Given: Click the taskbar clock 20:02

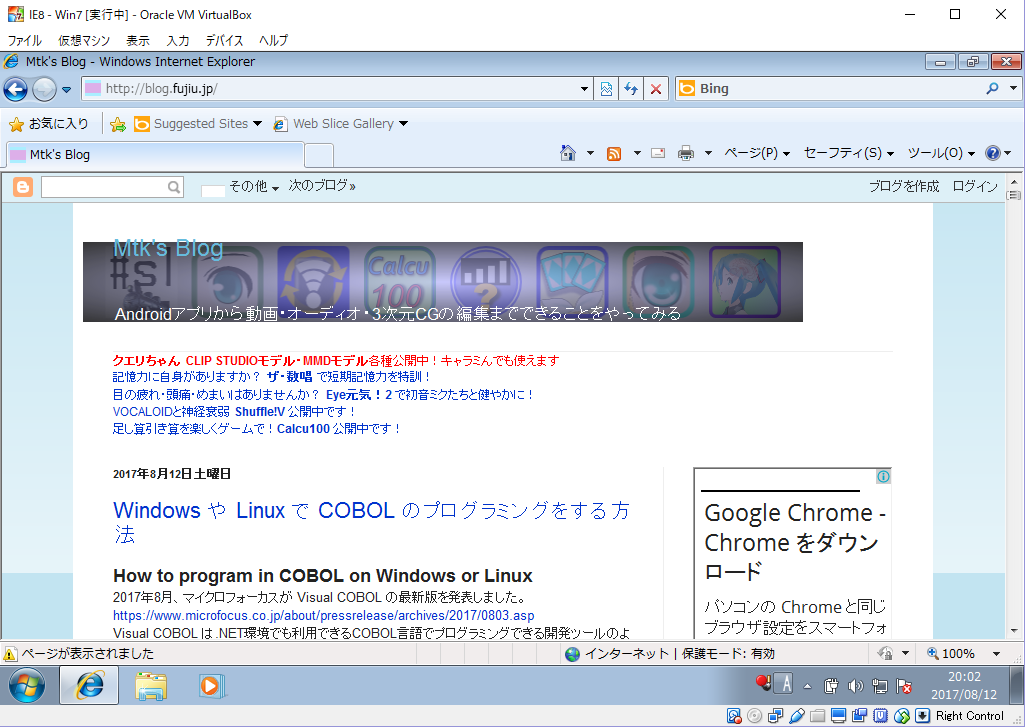Looking at the screenshot, I should [x=964, y=677].
